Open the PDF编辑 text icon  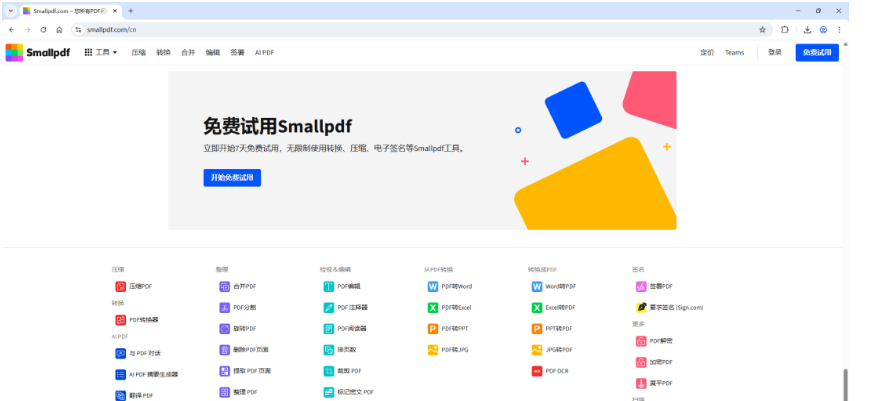coord(328,286)
